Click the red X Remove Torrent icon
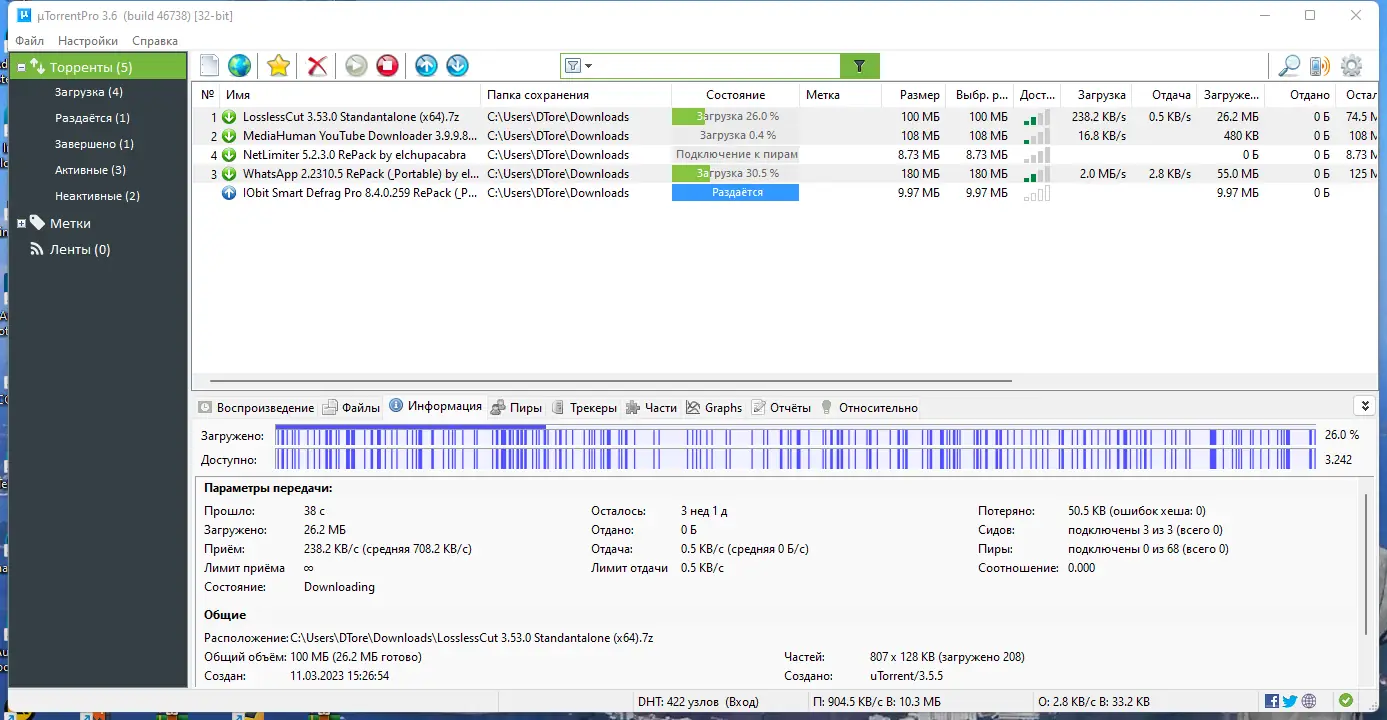The width and height of the screenshot is (1387, 720). [317, 66]
